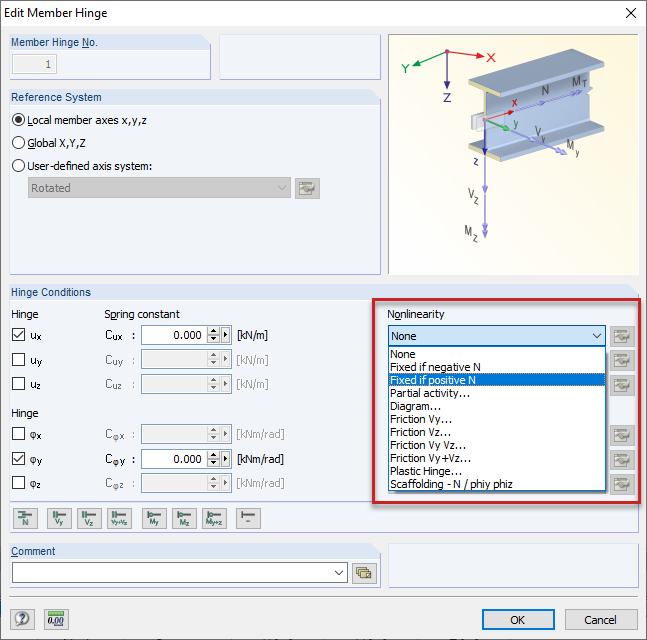Viewport: 647px width, 640px height.
Task: Click the Cφy spring constant field
Action: tap(175, 459)
